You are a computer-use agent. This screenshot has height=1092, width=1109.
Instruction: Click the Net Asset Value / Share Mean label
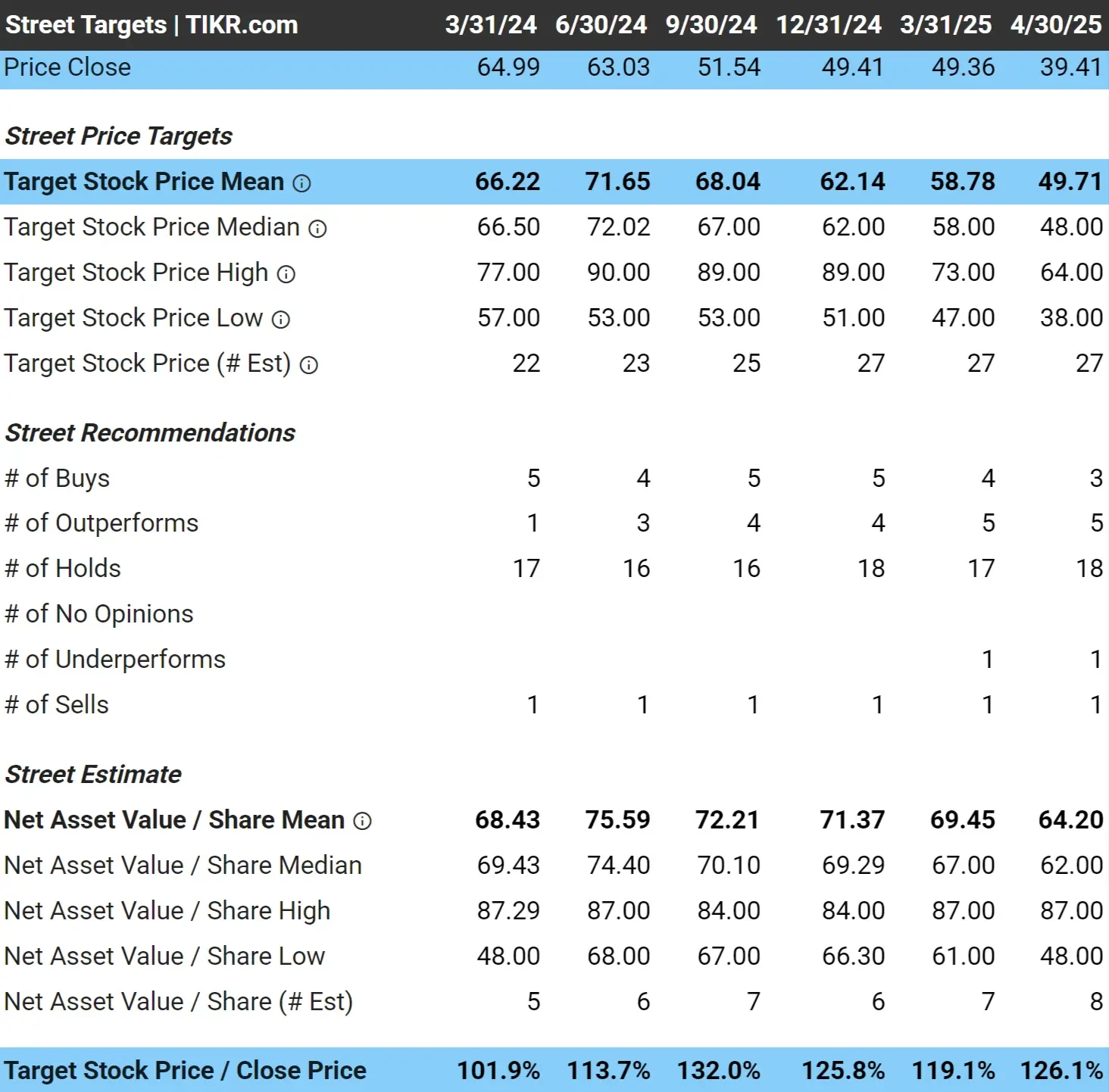pyautogui.click(x=174, y=820)
